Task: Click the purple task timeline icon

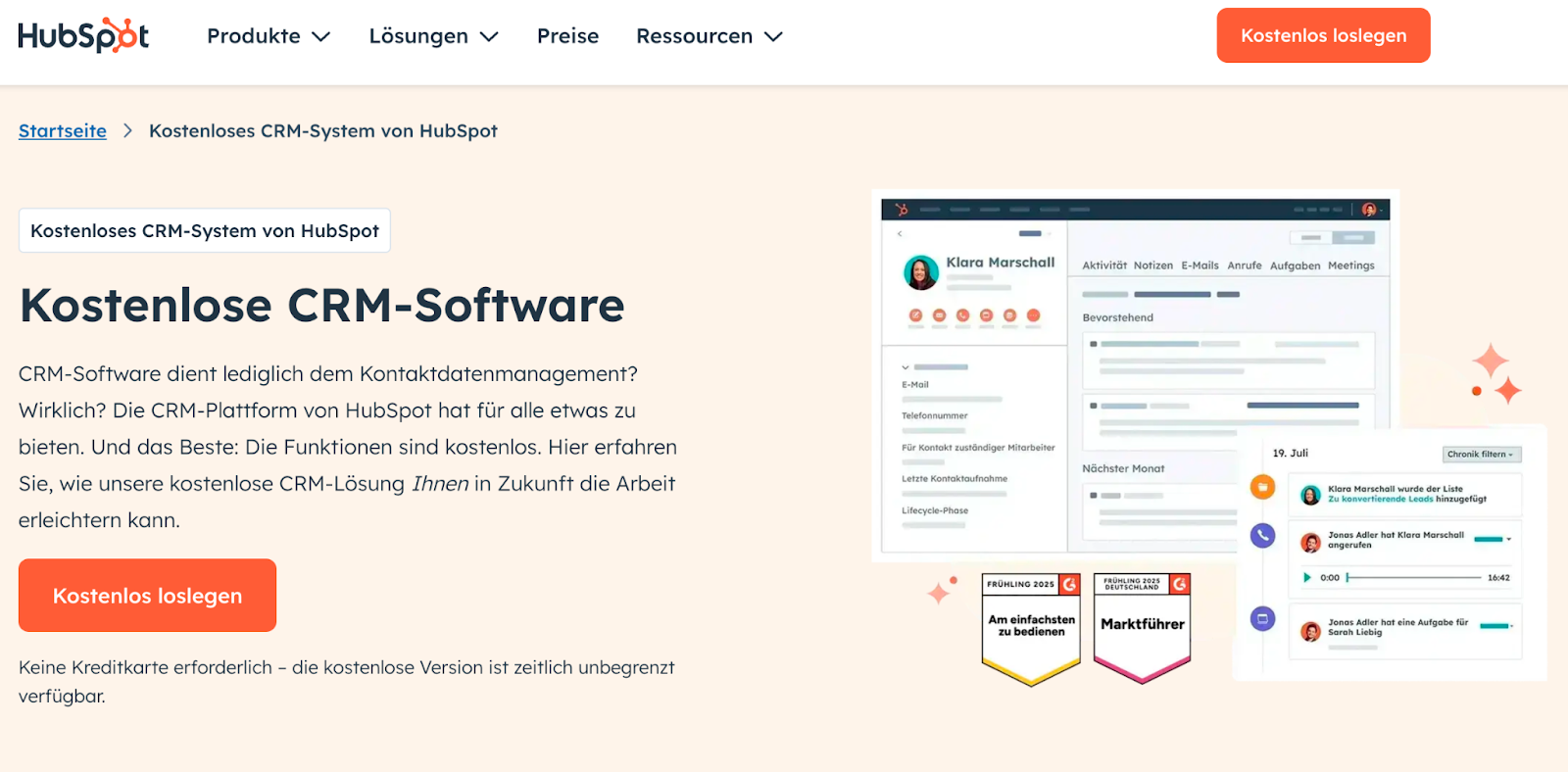Action: tap(1263, 619)
